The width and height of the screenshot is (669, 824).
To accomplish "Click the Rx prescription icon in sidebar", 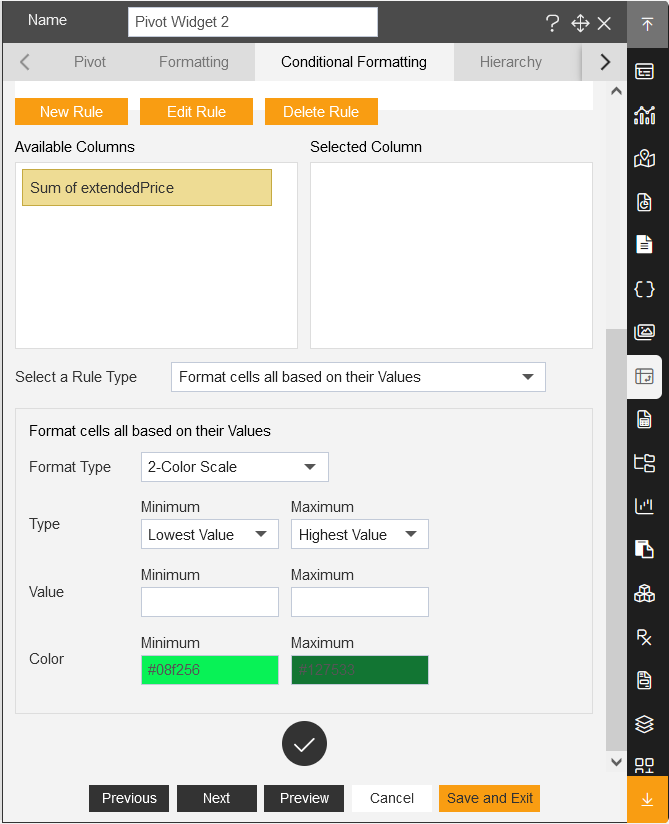I will pos(644,637).
